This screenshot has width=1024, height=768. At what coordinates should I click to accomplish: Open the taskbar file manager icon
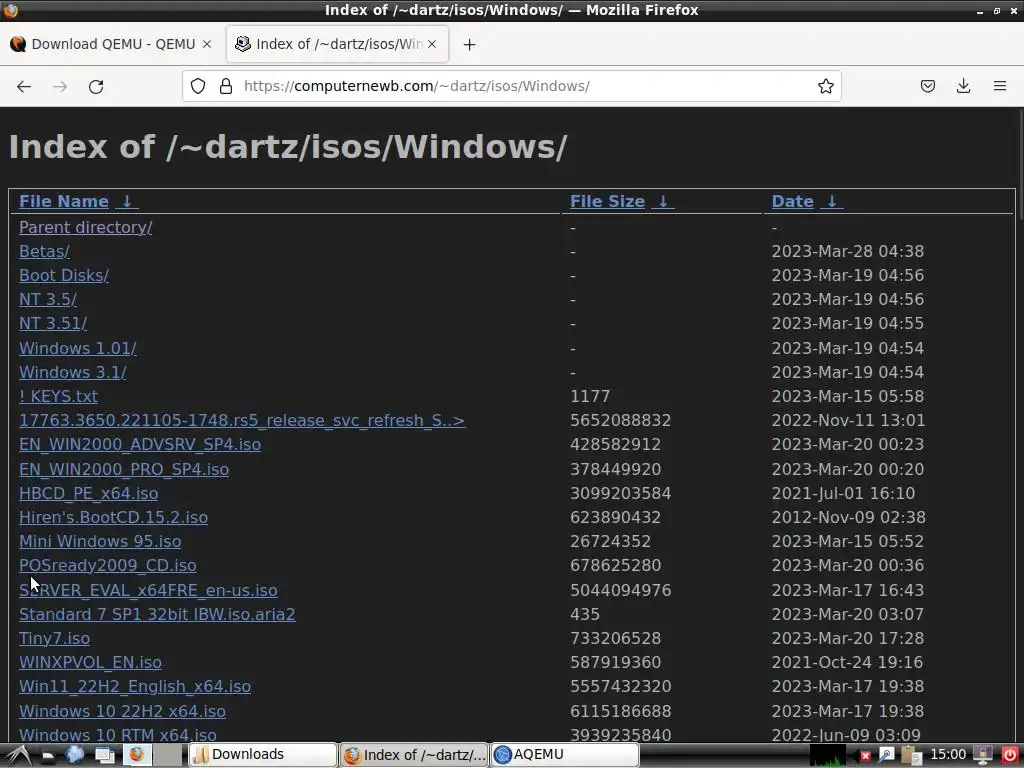[48, 756]
